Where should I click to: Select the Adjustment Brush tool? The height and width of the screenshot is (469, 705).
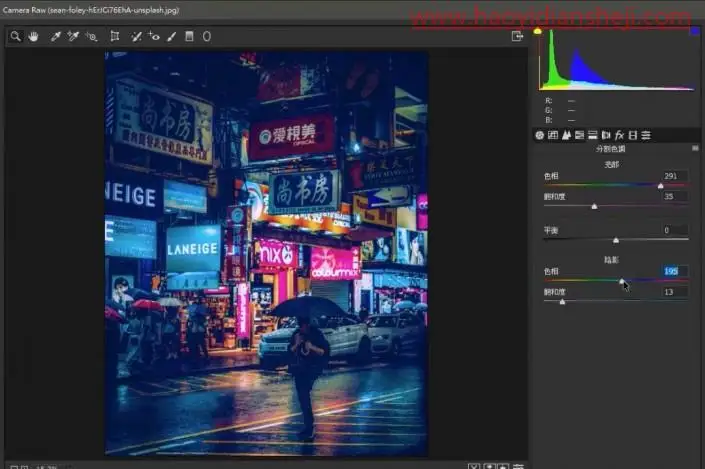pos(171,36)
